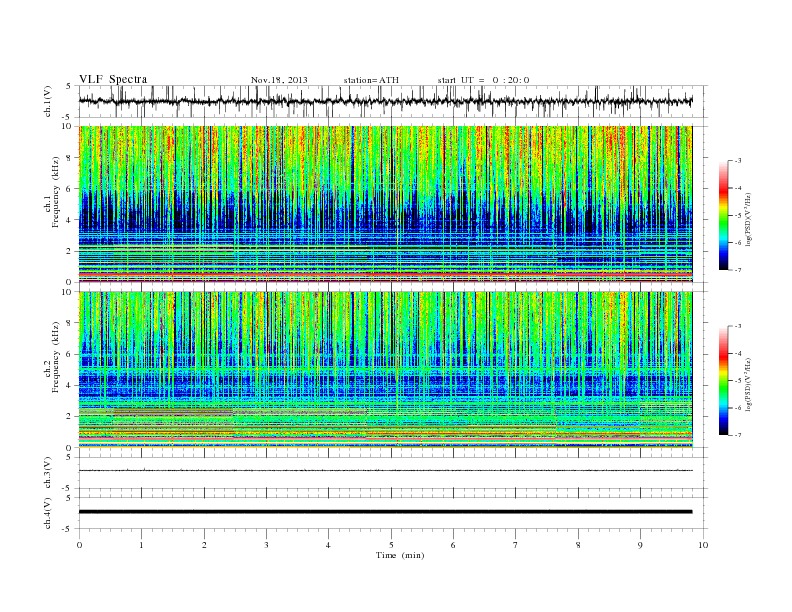Viewport: 792px width, 612px height.
Task: Click inside the ch.2 spectrogram panel
Action: point(385,370)
